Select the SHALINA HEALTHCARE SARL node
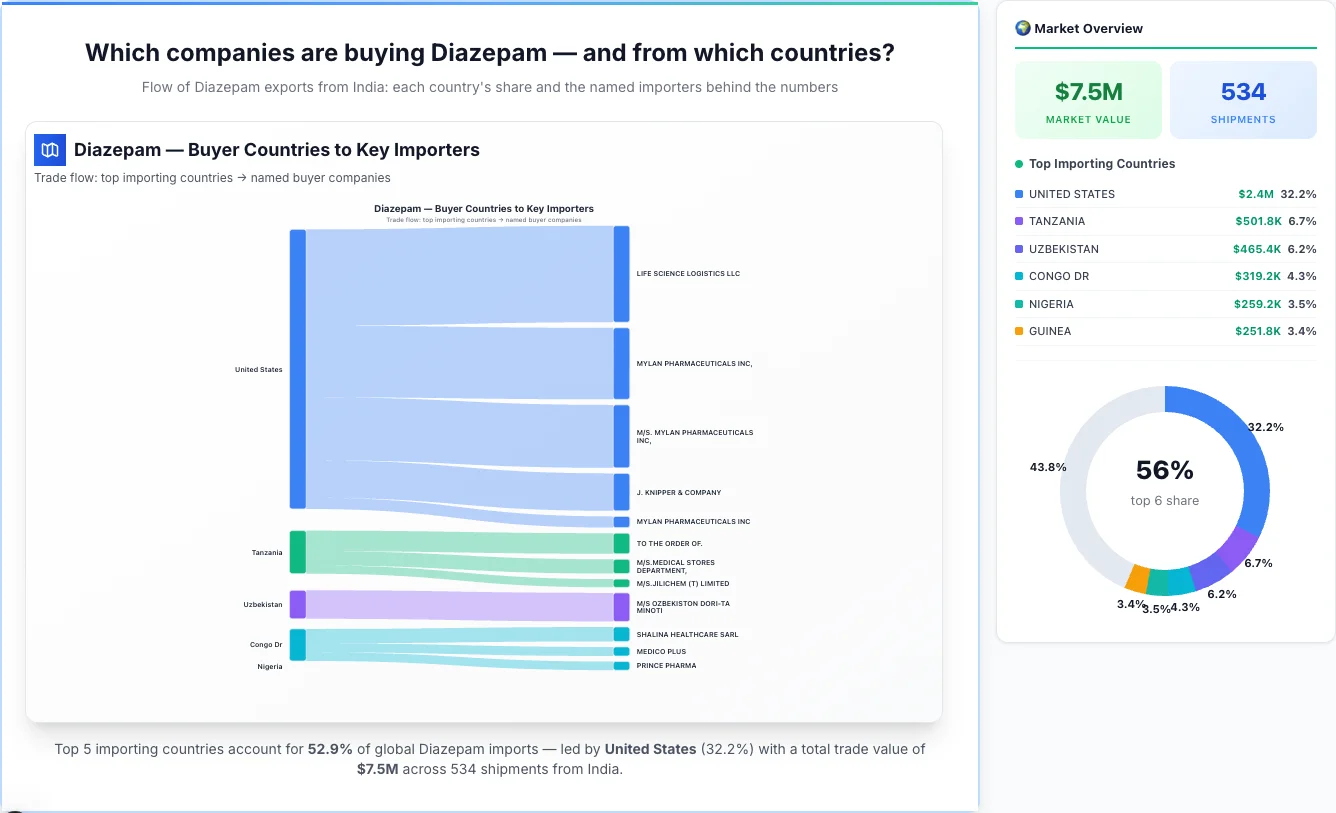1336x813 pixels. coord(620,634)
